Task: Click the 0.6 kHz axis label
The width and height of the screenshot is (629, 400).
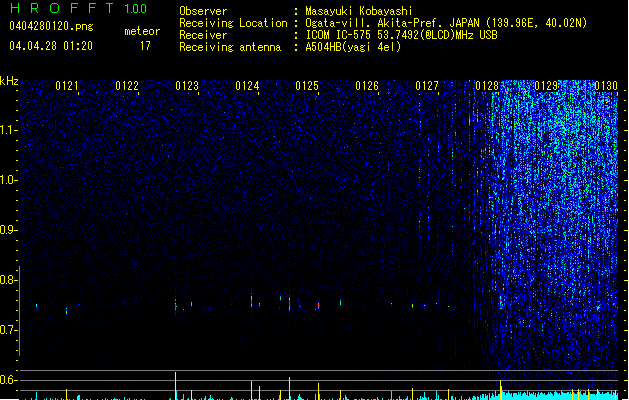Action: click(8, 380)
